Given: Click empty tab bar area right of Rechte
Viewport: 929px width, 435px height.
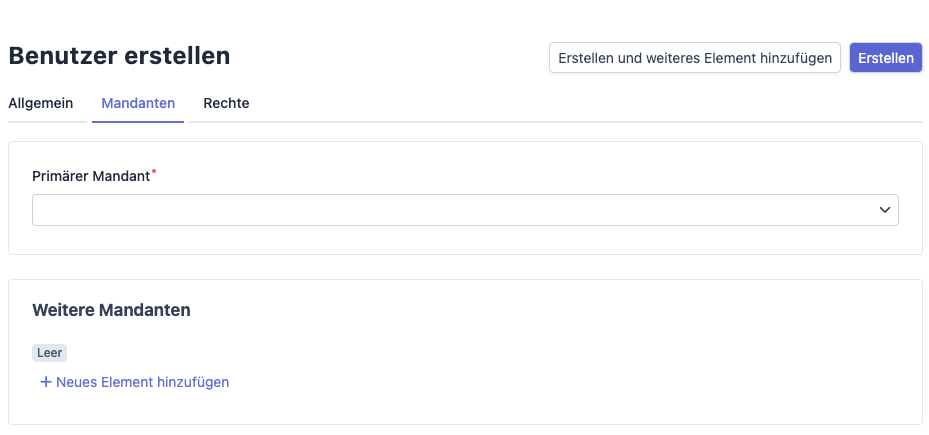Looking at the screenshot, I should click(587, 104).
